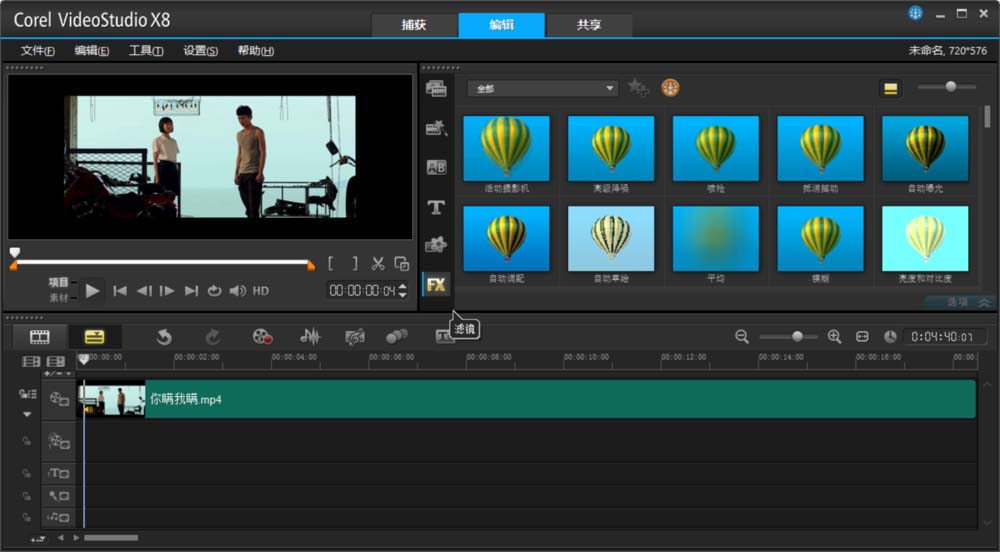This screenshot has width=1000, height=552.
Task: Open the Transition library (AB icon)
Action: tap(436, 168)
